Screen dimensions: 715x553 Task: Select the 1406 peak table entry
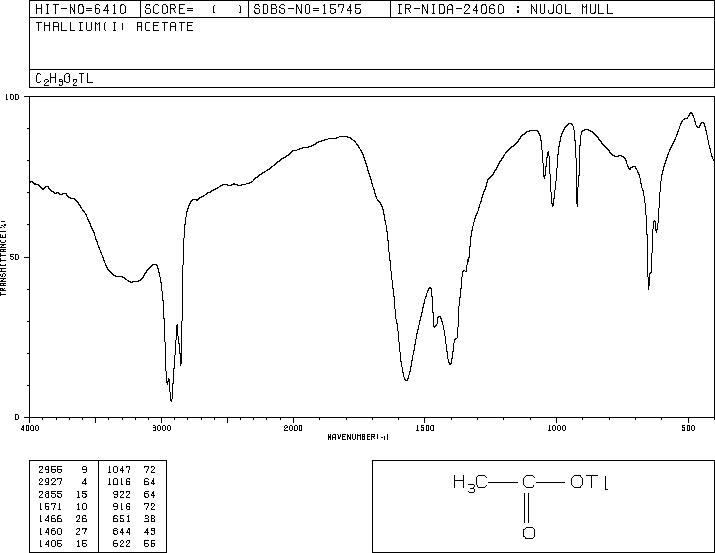click(50, 543)
